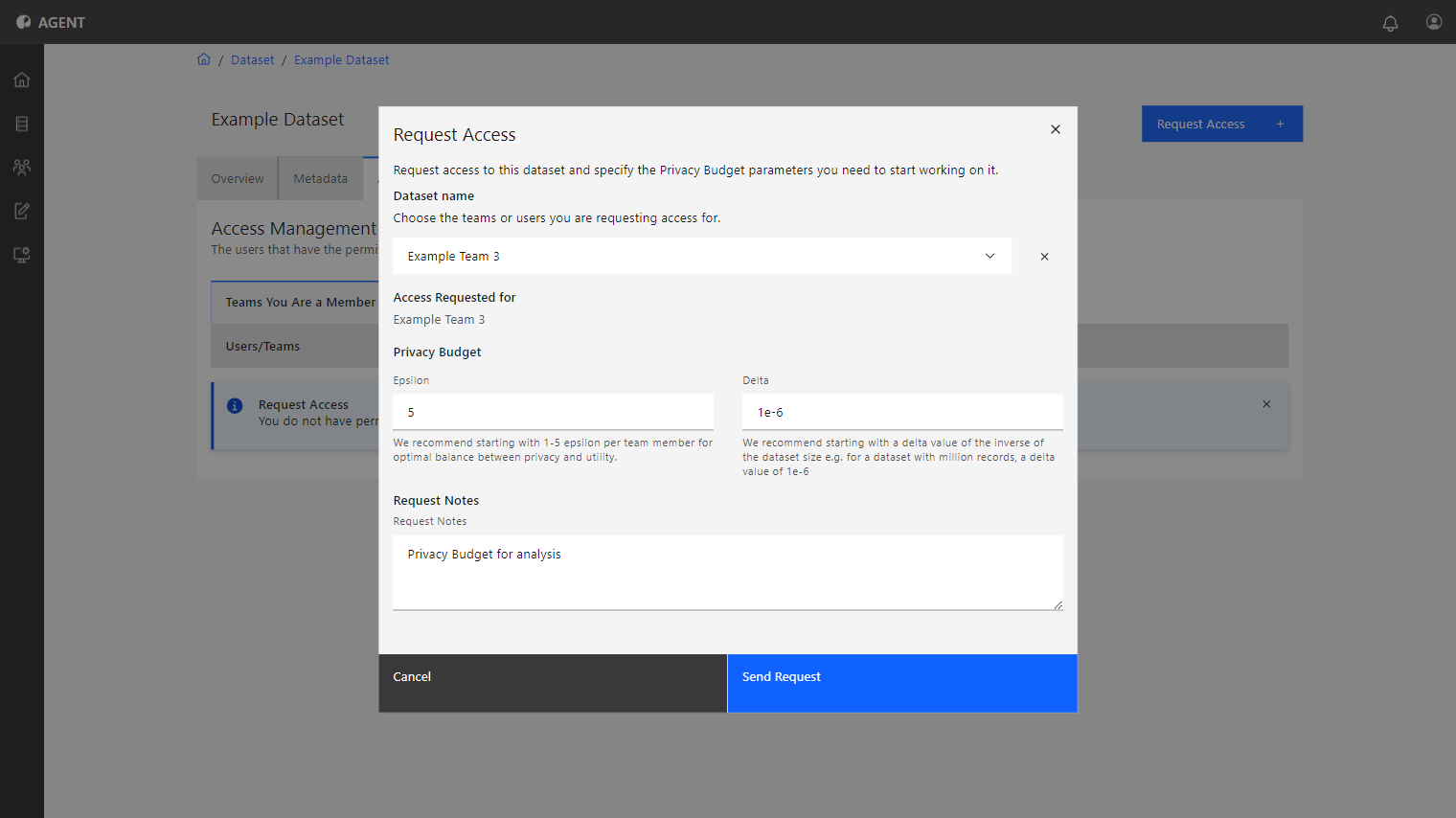Click the home breadcrumb icon

click(204, 59)
